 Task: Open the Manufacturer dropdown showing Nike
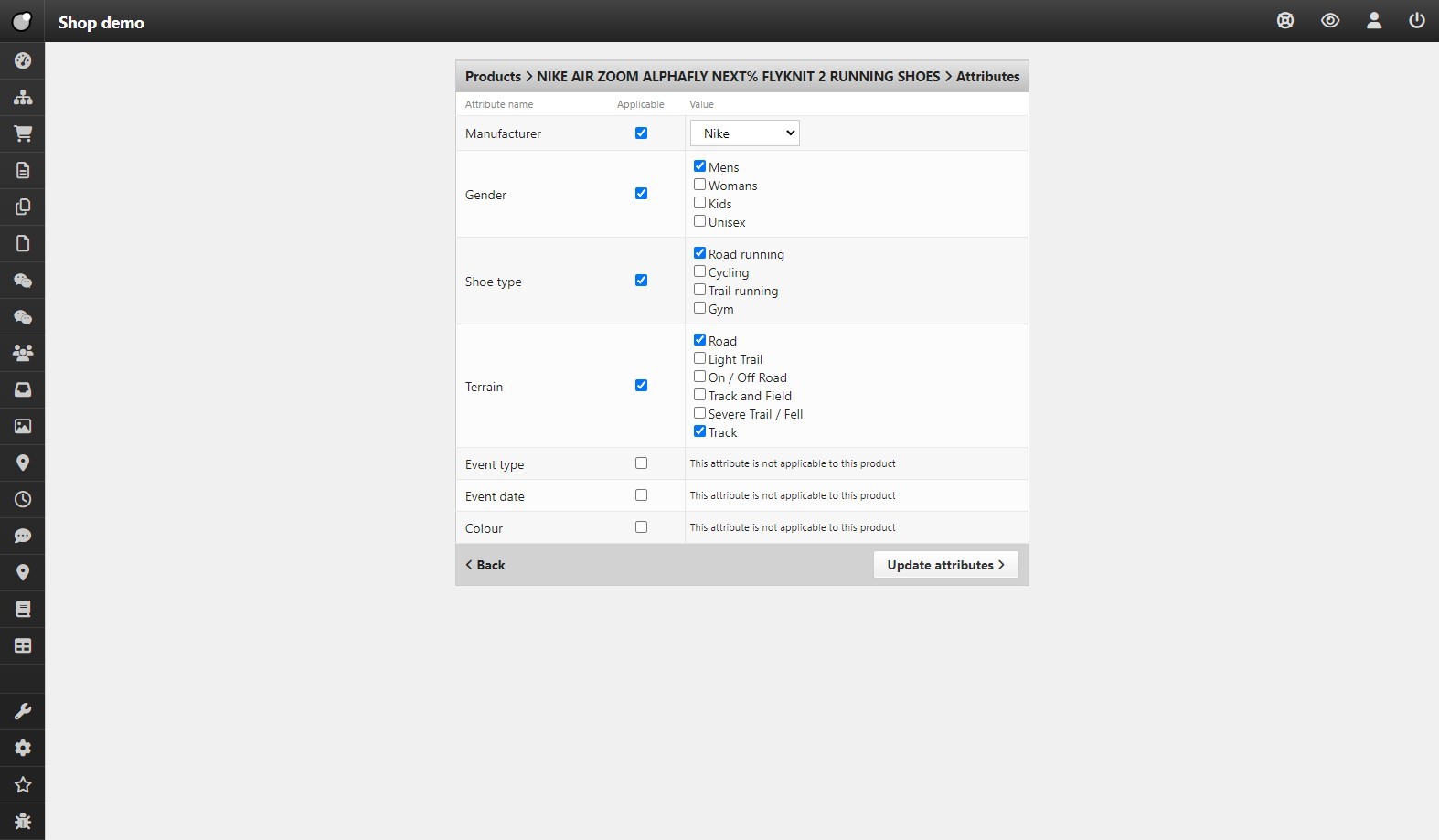[744, 133]
